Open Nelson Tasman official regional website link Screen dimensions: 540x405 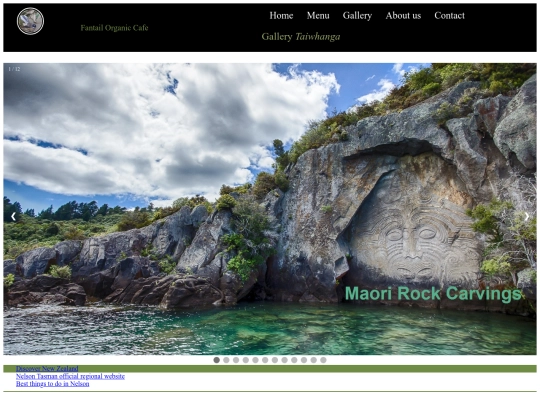[70, 376]
